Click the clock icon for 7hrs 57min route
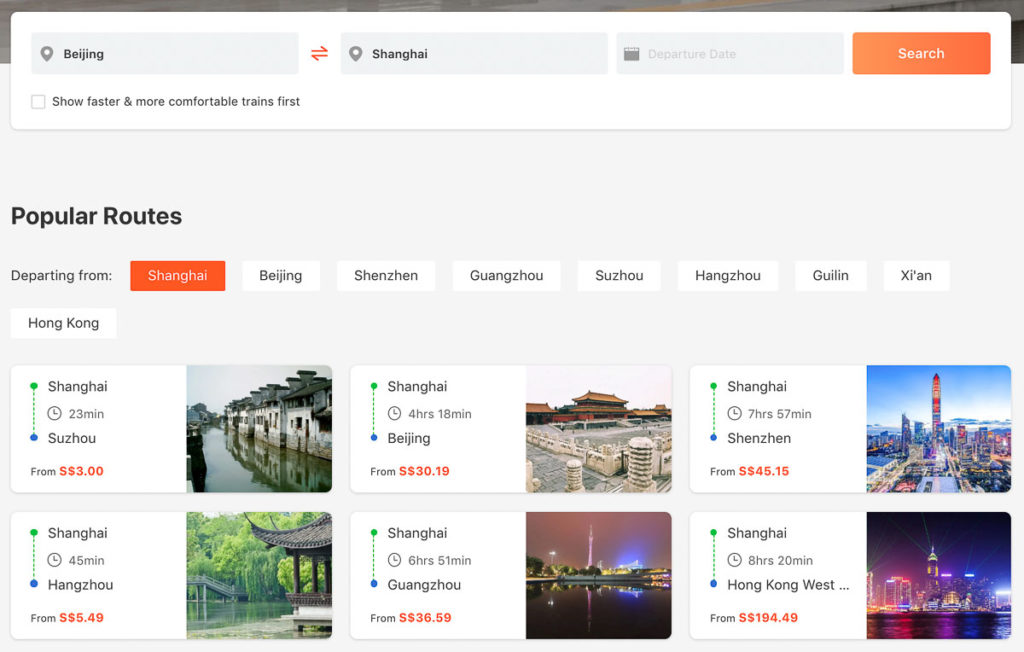This screenshot has width=1024, height=652. coord(735,414)
